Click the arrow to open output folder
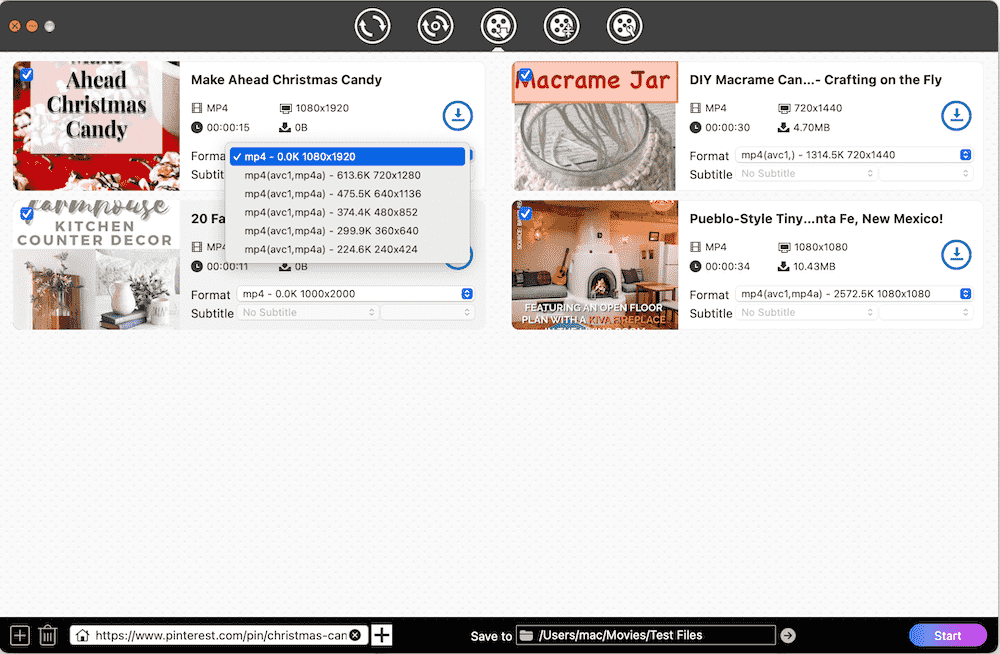The height and width of the screenshot is (654, 1000). pyautogui.click(x=788, y=635)
